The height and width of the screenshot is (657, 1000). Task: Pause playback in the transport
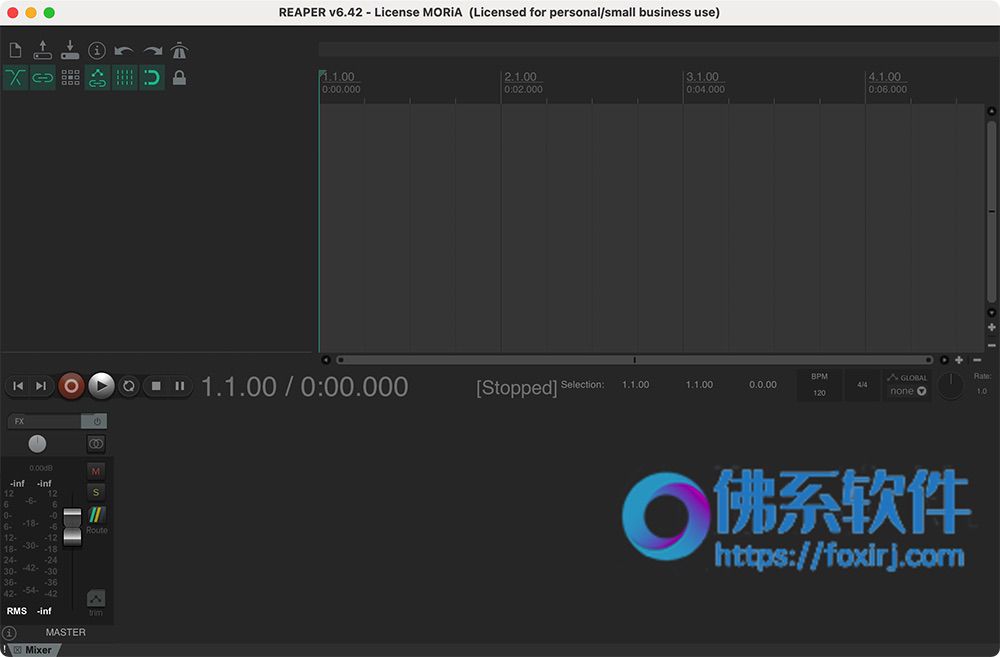pyautogui.click(x=179, y=386)
